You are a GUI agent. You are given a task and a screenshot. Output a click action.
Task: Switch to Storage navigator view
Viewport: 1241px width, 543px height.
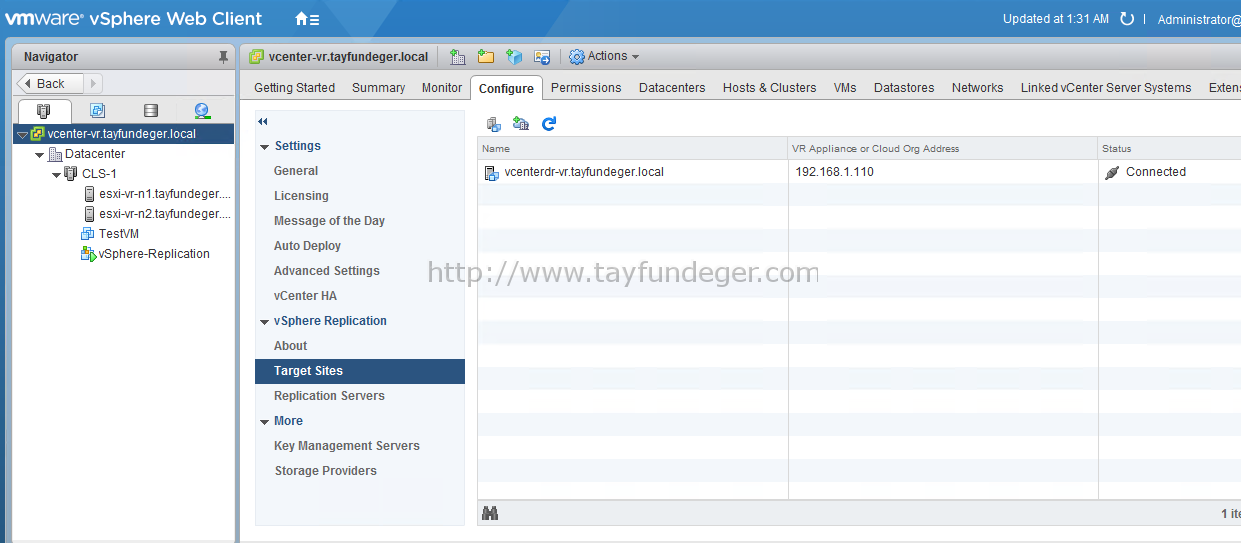(150, 111)
